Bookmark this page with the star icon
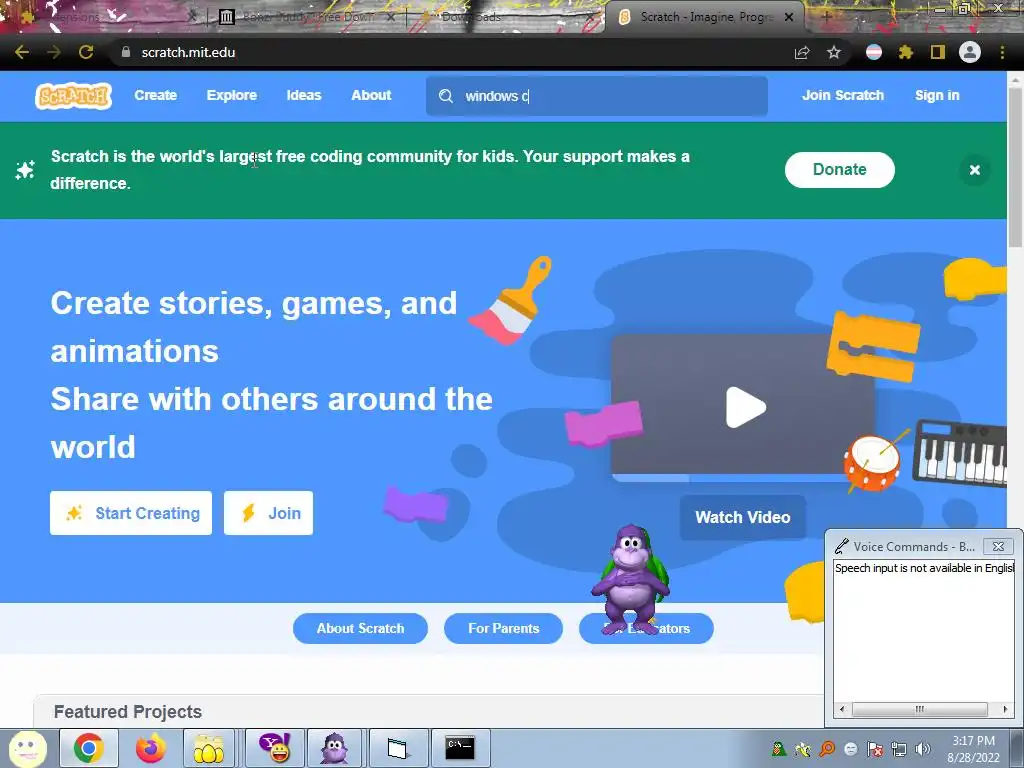 click(834, 52)
